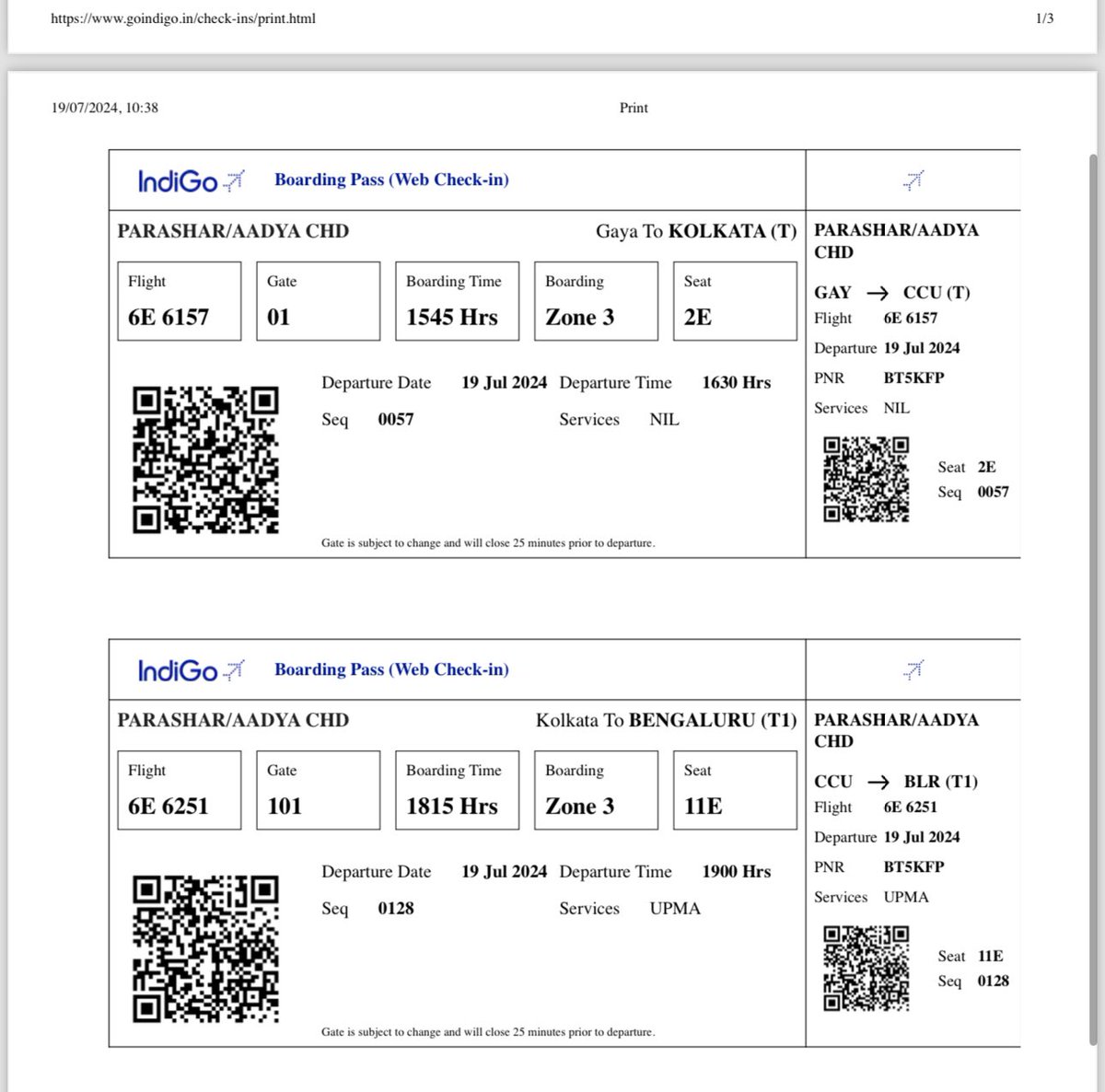The image size is (1105, 1092).
Task: Click passenger name on Gaya pass main section
Action: coord(233,231)
